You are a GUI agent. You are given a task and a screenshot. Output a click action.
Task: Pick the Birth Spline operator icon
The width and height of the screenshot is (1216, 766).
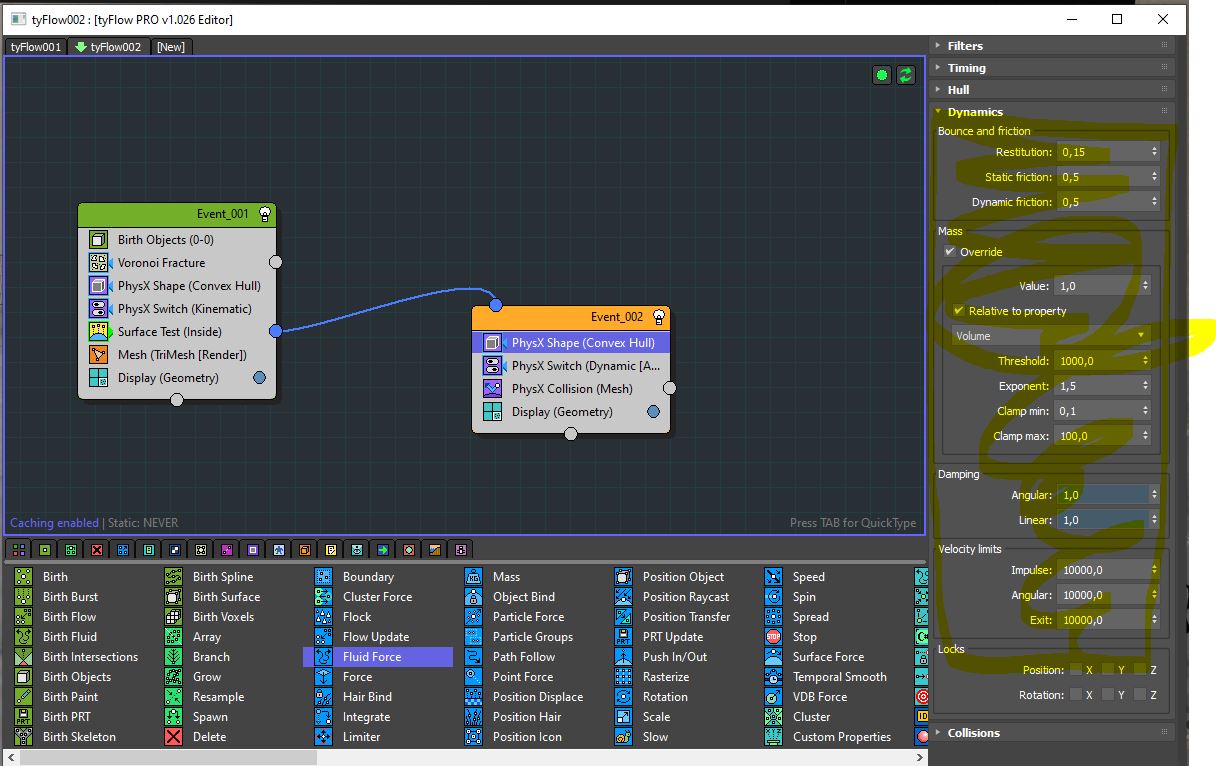(x=173, y=577)
